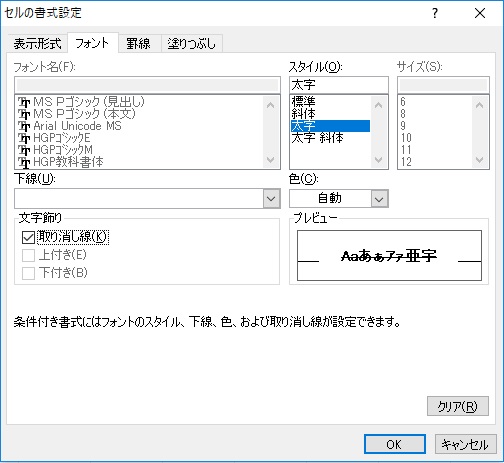Viewport: 504px width, 463px height.
Task: Select 太字 斜体 in the style list
Action: (330, 138)
